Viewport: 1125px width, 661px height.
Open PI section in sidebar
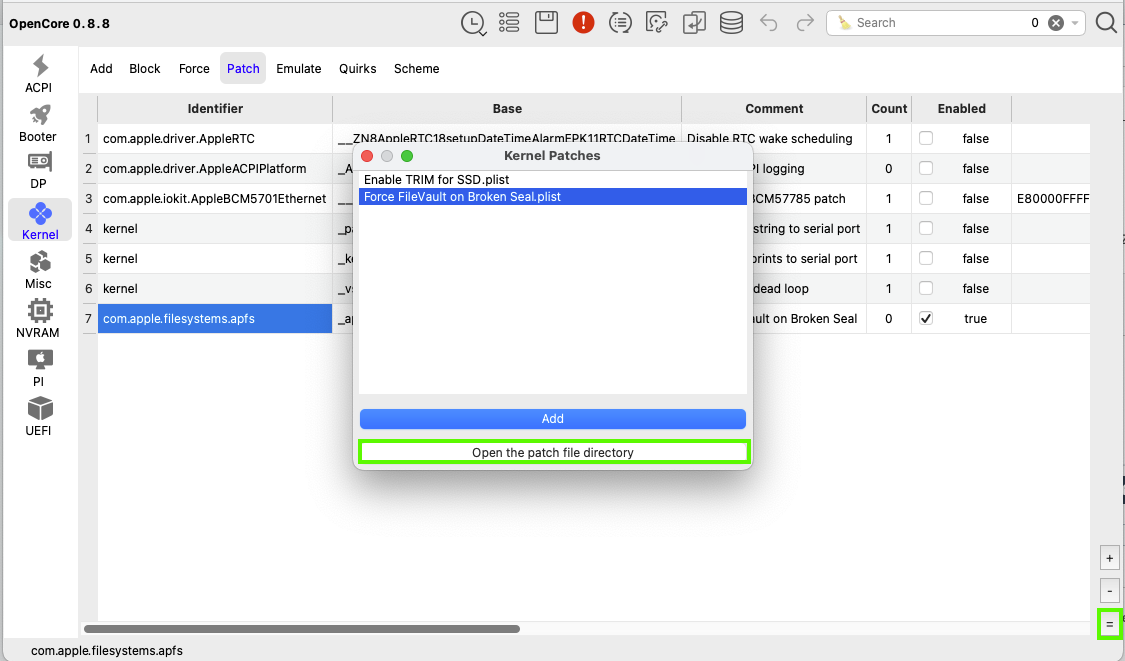39,367
